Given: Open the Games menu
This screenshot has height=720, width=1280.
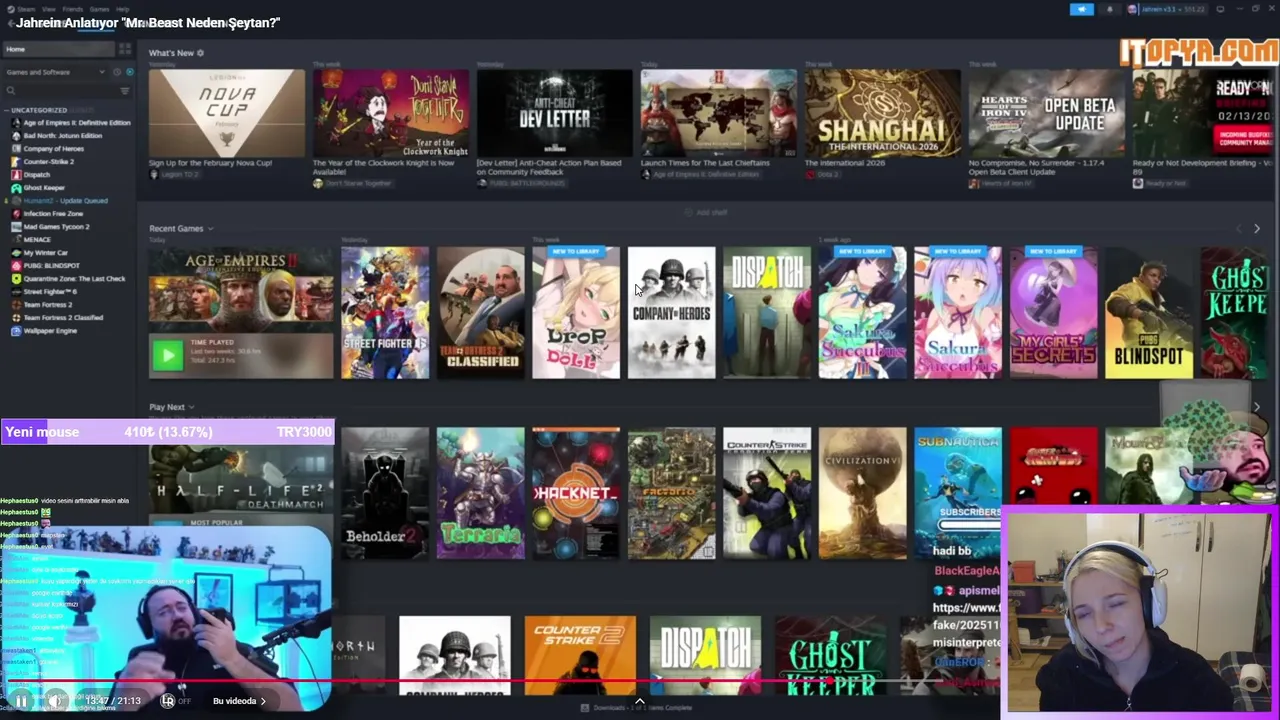Looking at the screenshot, I should pos(99,9).
